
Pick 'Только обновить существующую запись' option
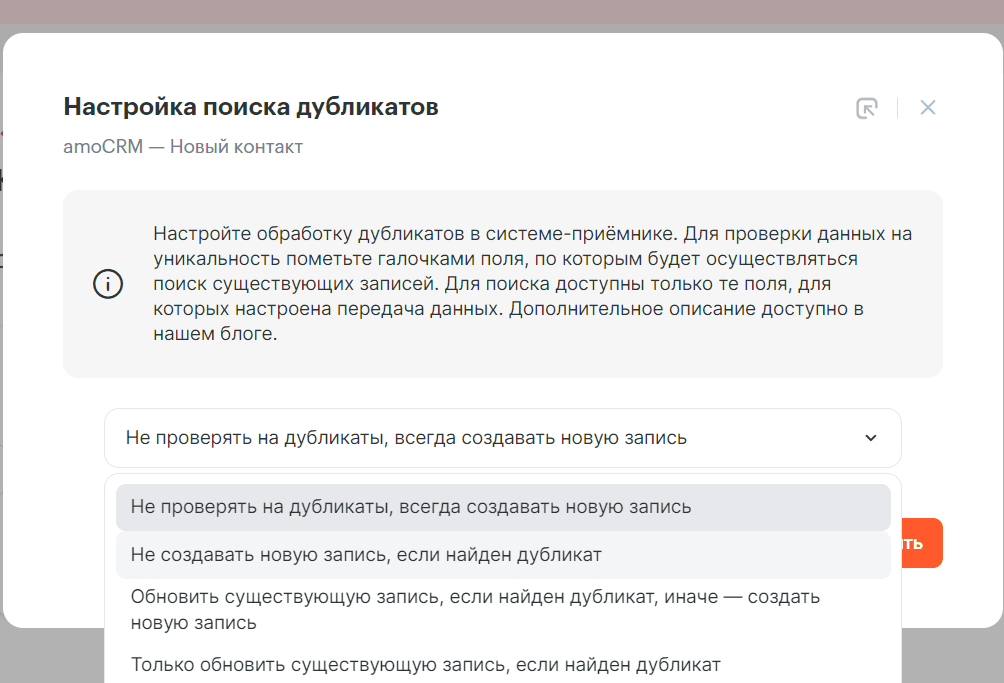click(x=425, y=664)
